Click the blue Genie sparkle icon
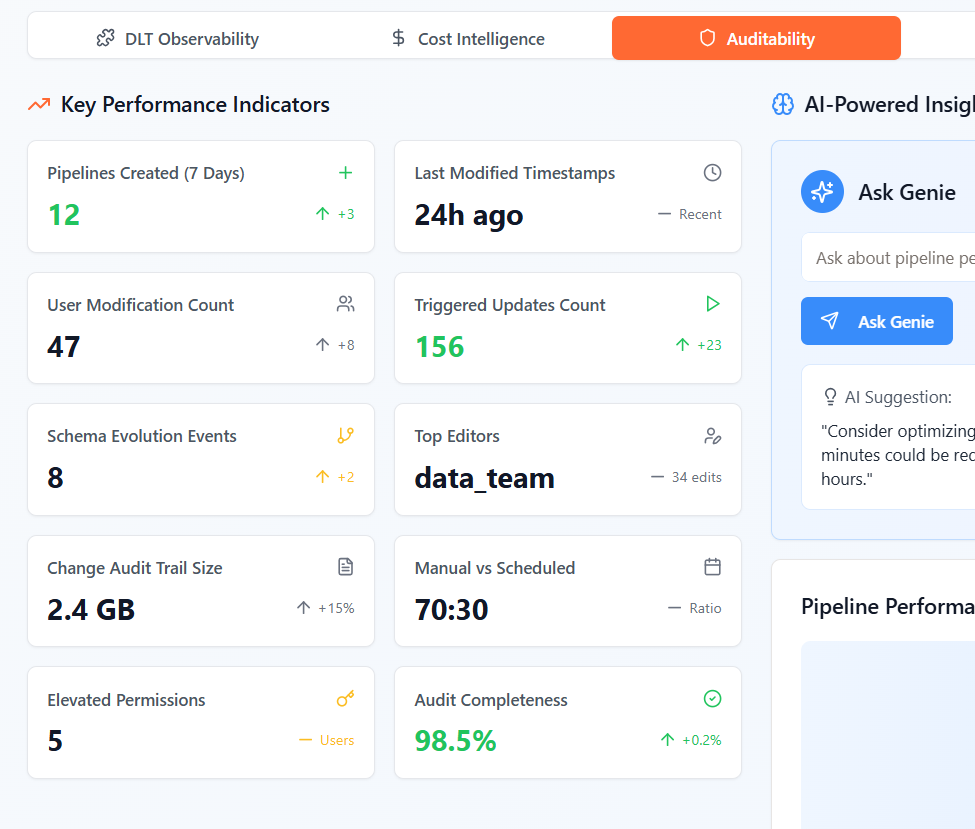Image resolution: width=975 pixels, height=829 pixels. (x=822, y=192)
